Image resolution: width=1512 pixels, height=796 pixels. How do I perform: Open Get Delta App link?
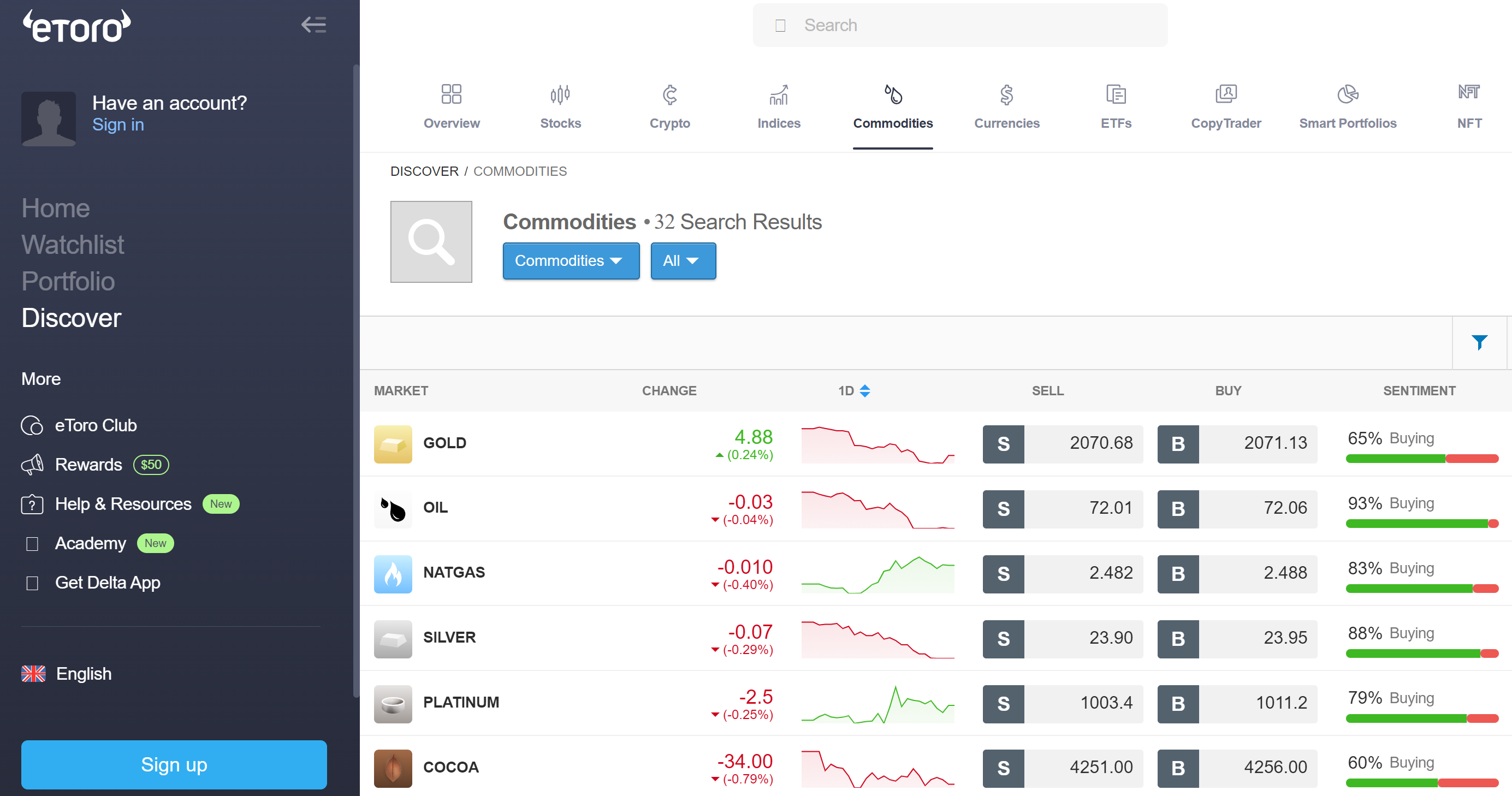(x=108, y=583)
